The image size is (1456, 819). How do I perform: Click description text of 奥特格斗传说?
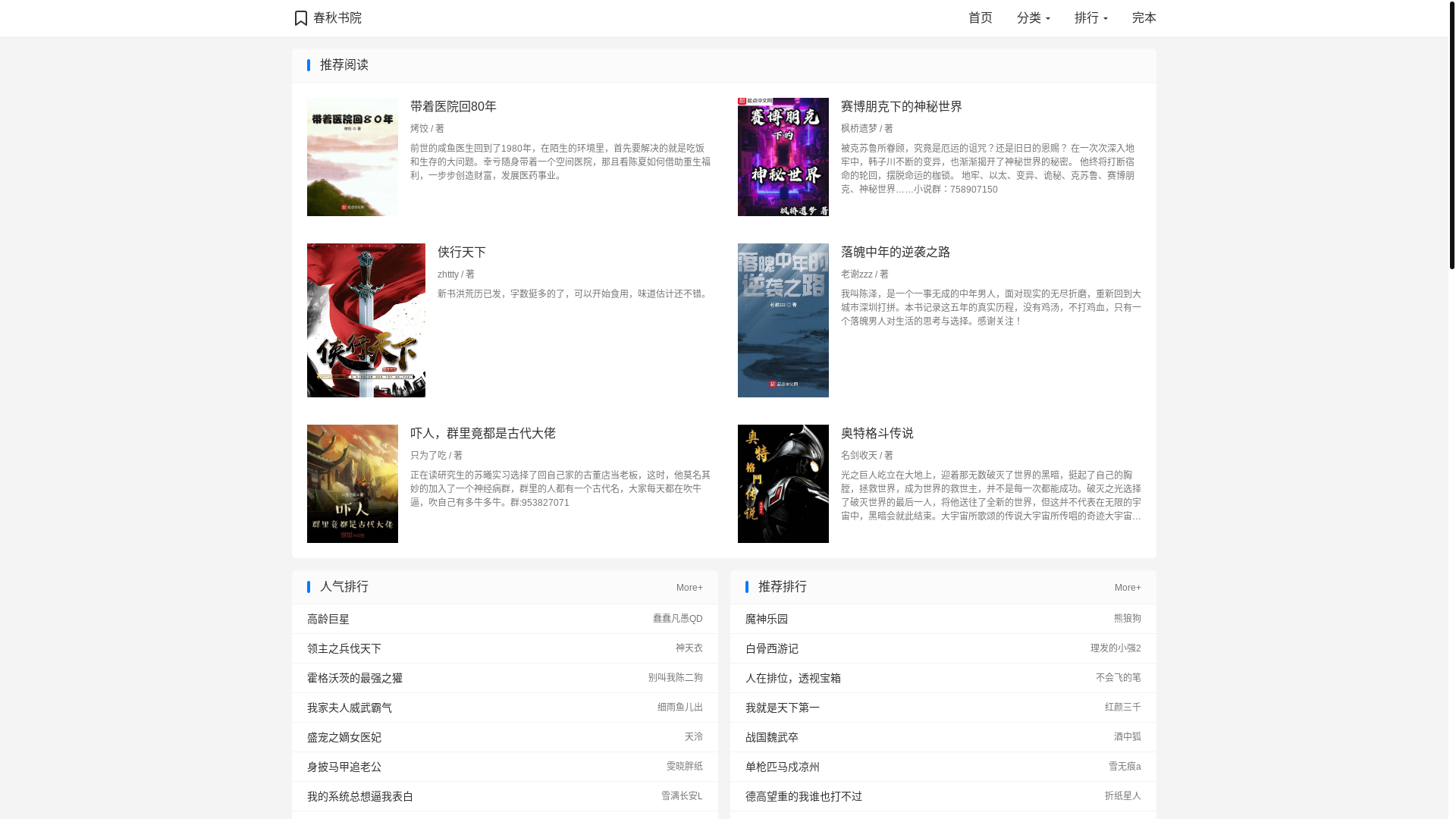click(x=991, y=496)
